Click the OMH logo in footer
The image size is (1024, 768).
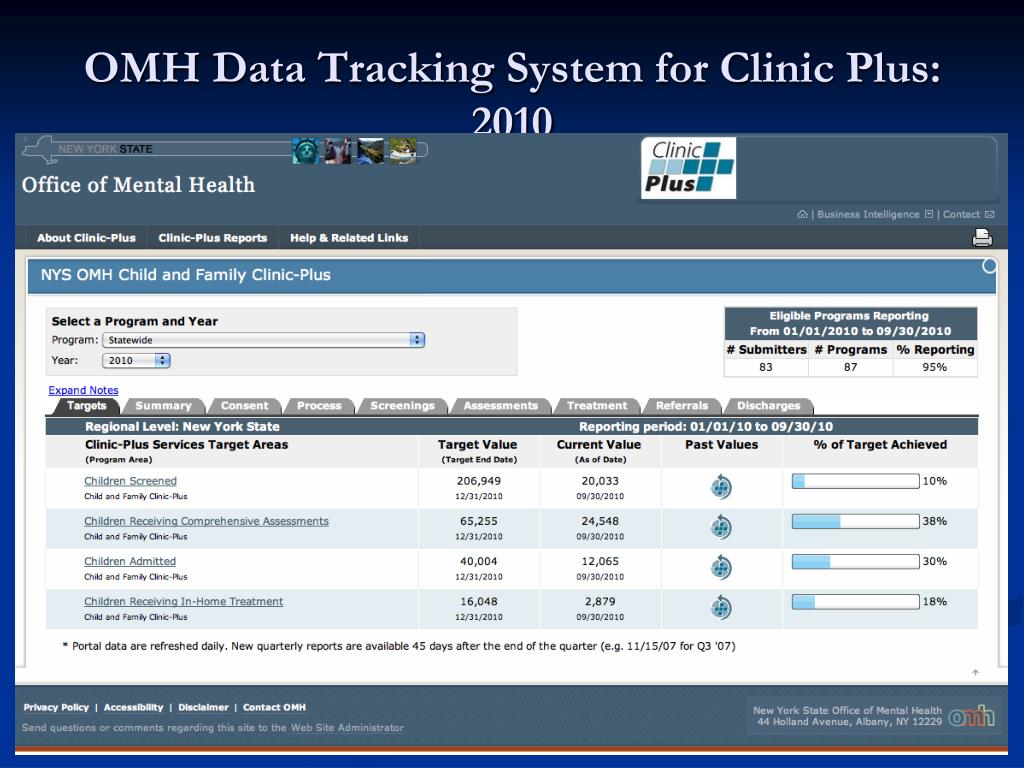tap(972, 716)
